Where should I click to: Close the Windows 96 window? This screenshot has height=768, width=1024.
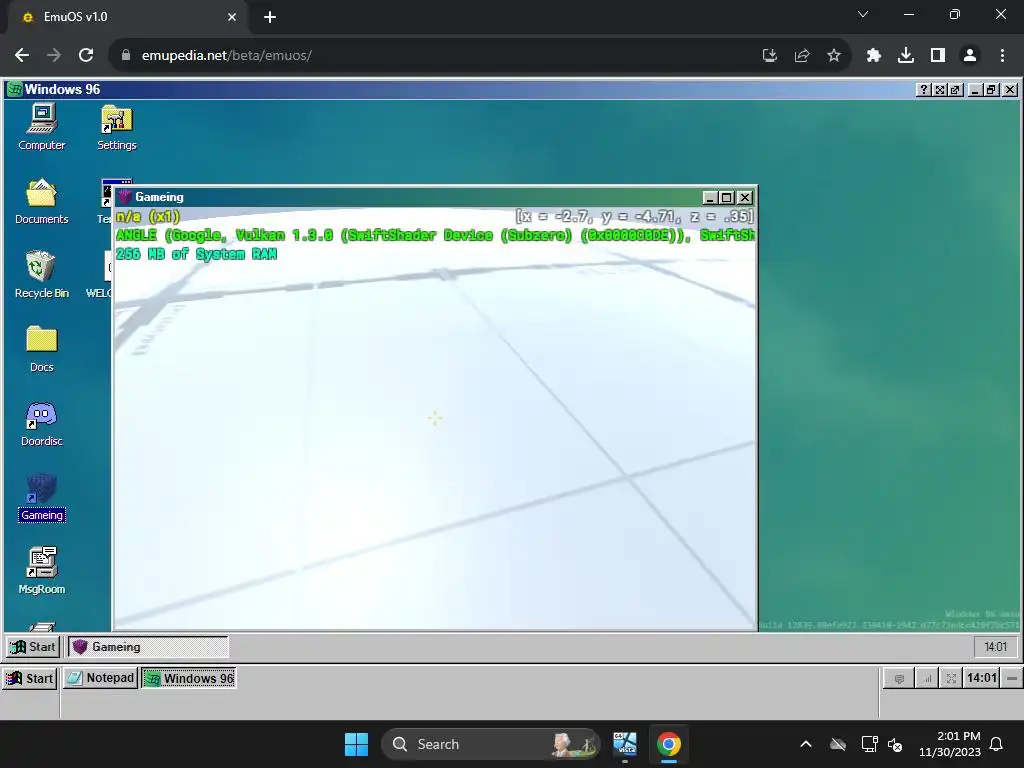pyautogui.click(x=1010, y=89)
